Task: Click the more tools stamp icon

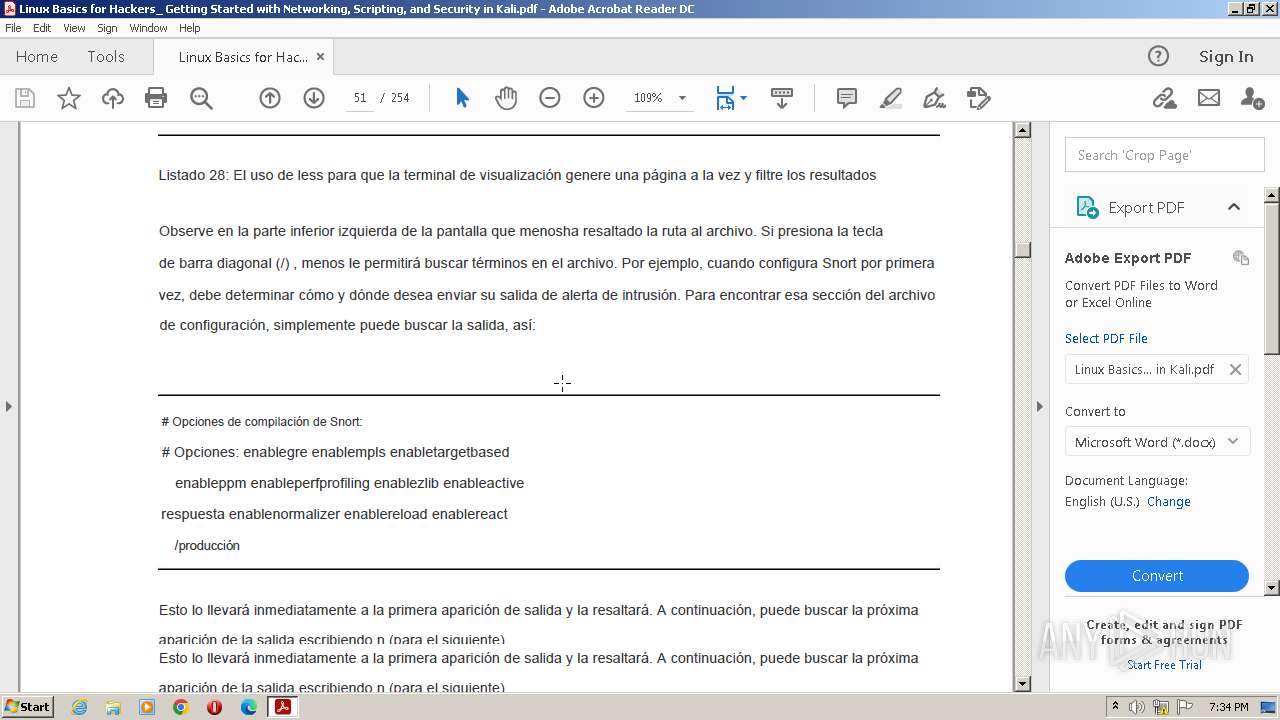Action: pos(978,98)
